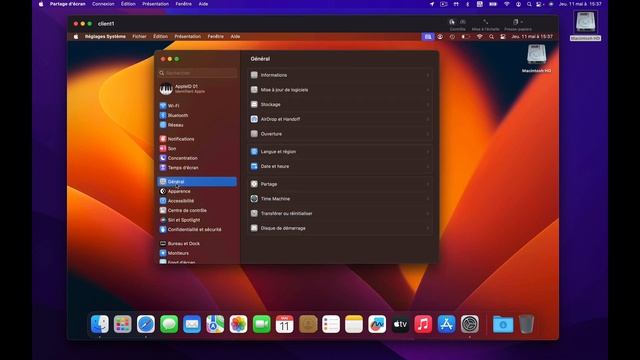Open Calendar icon showing 11
This screenshot has width=640, height=360.
[284, 324]
